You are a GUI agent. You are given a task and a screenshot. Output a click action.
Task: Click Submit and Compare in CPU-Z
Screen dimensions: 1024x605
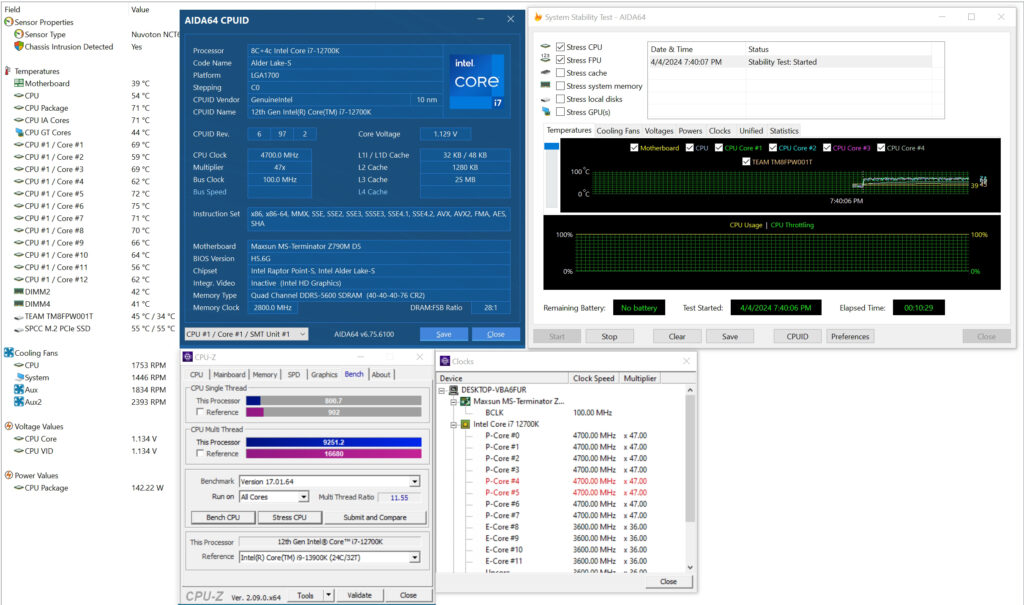click(375, 517)
